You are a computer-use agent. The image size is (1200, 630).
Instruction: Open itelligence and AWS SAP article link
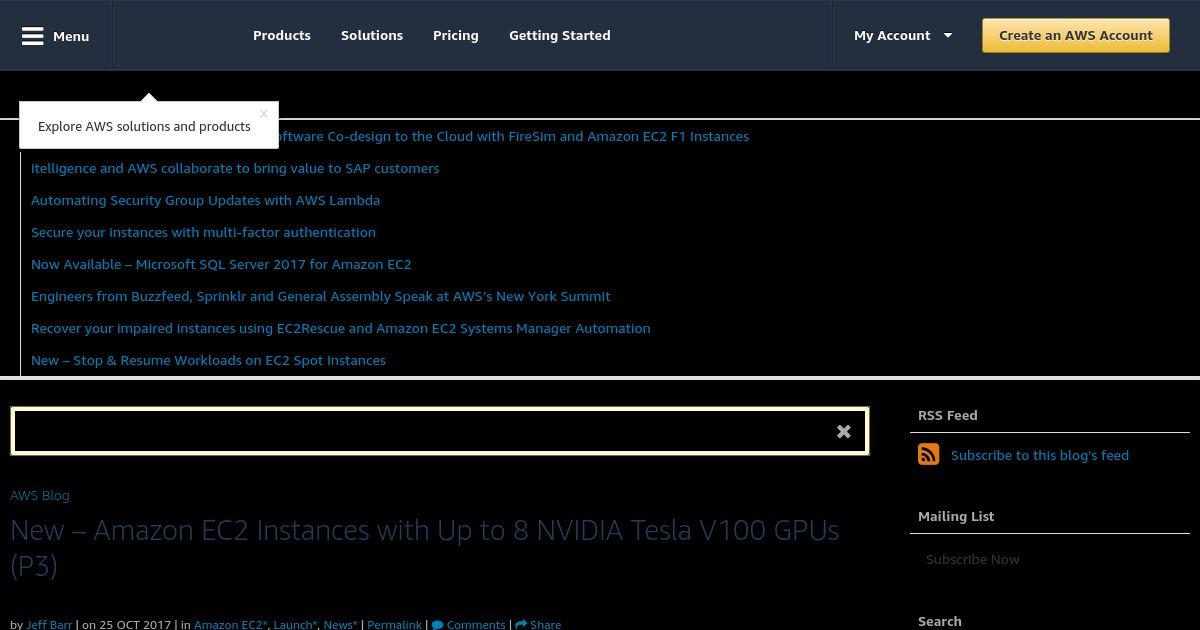[x=235, y=168]
